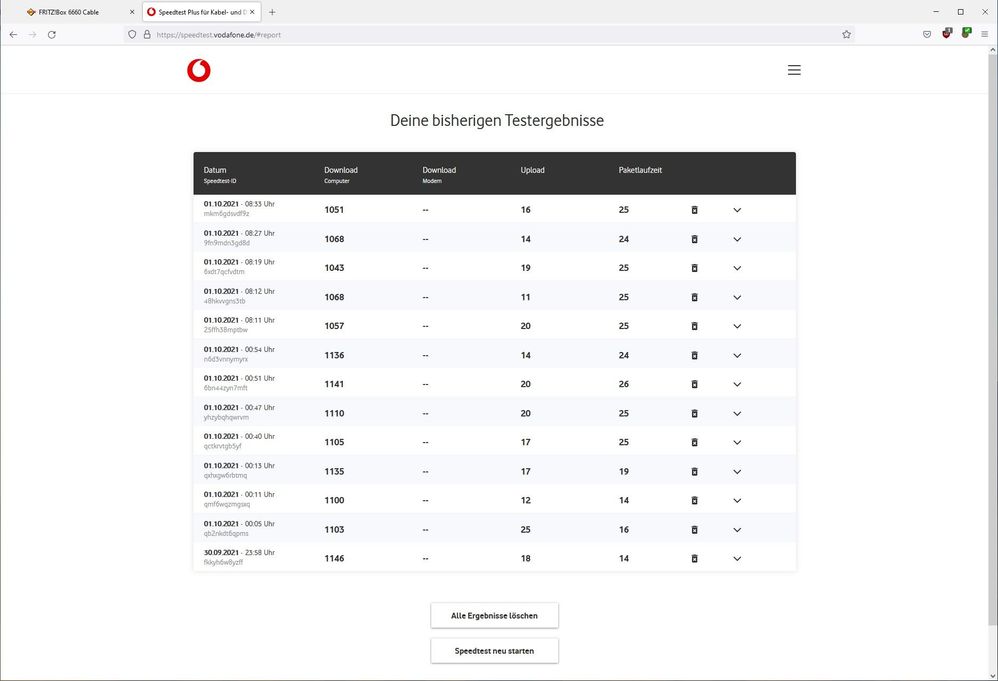Delete the 01.10.2021 00:51 Uhr result
The image size is (998, 681).
point(694,384)
